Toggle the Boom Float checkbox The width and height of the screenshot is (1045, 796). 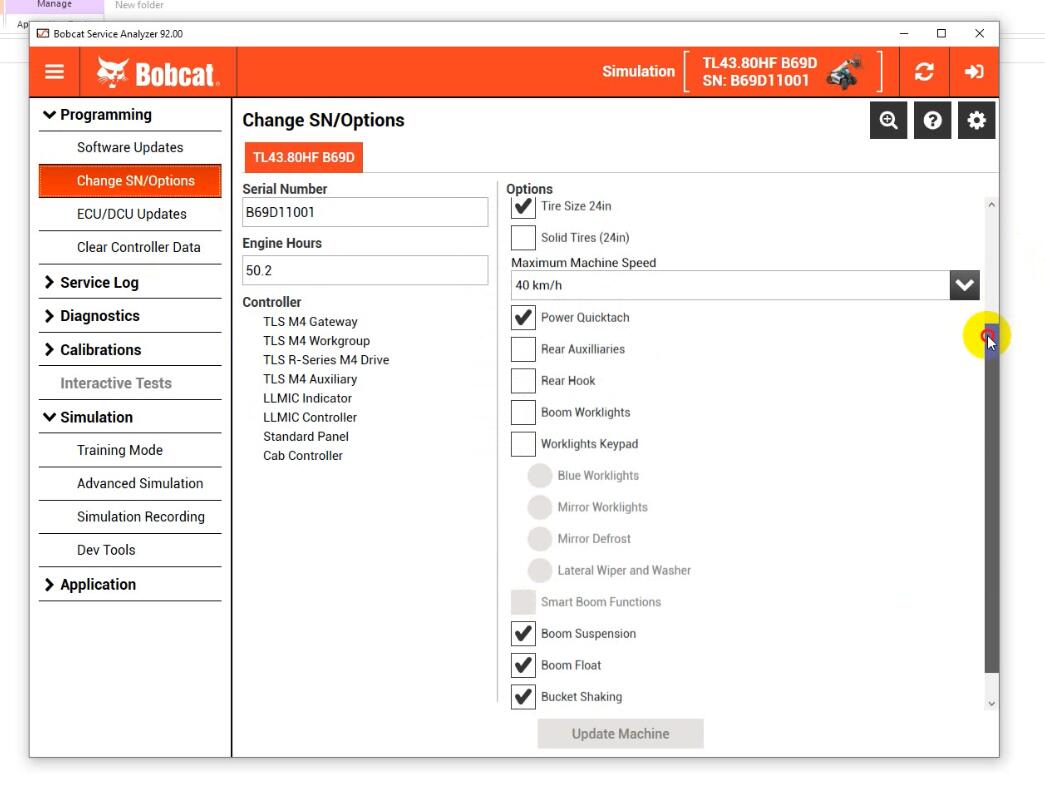pyautogui.click(x=523, y=665)
